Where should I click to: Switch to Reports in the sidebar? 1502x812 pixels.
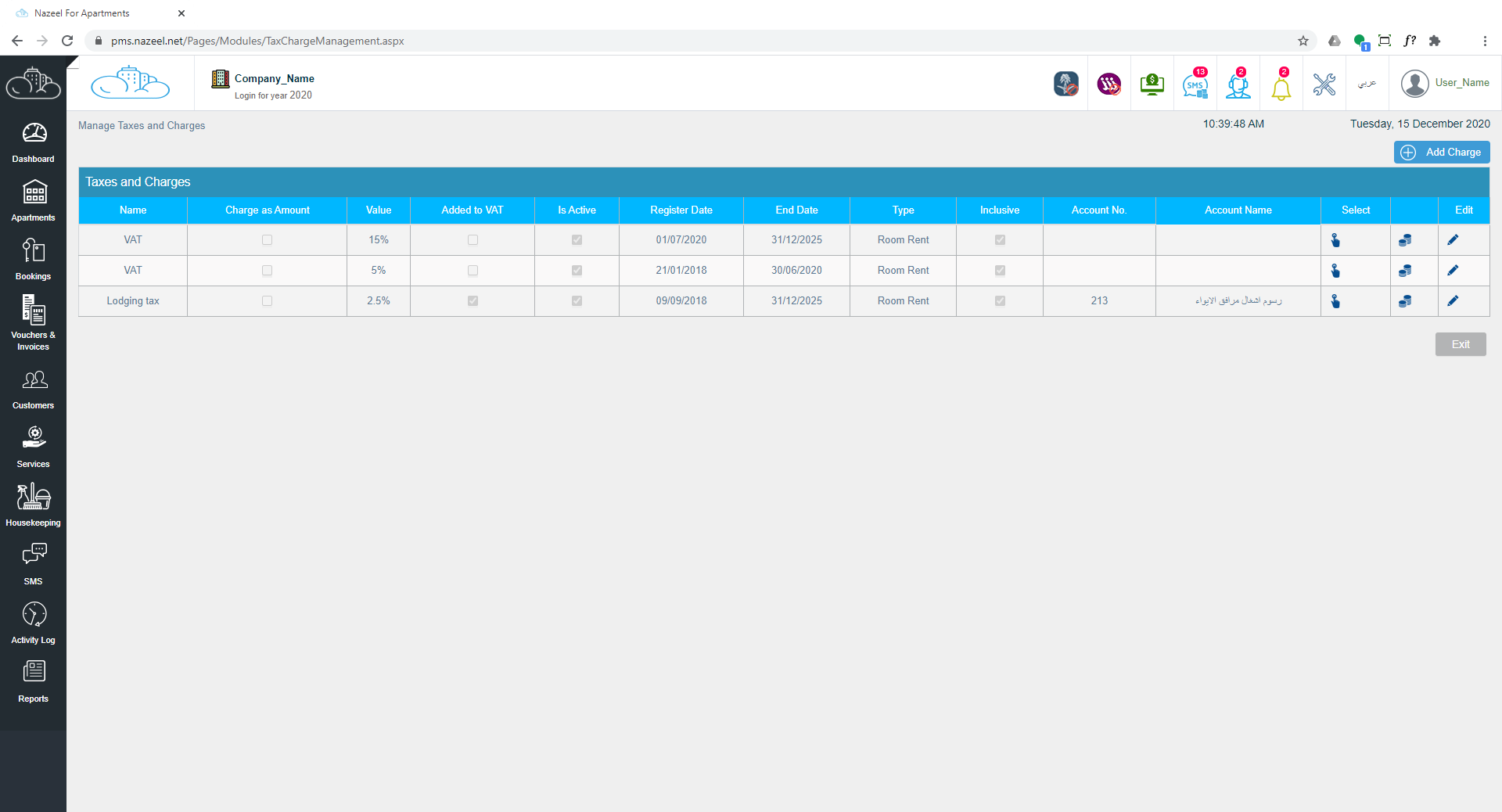tap(33, 679)
